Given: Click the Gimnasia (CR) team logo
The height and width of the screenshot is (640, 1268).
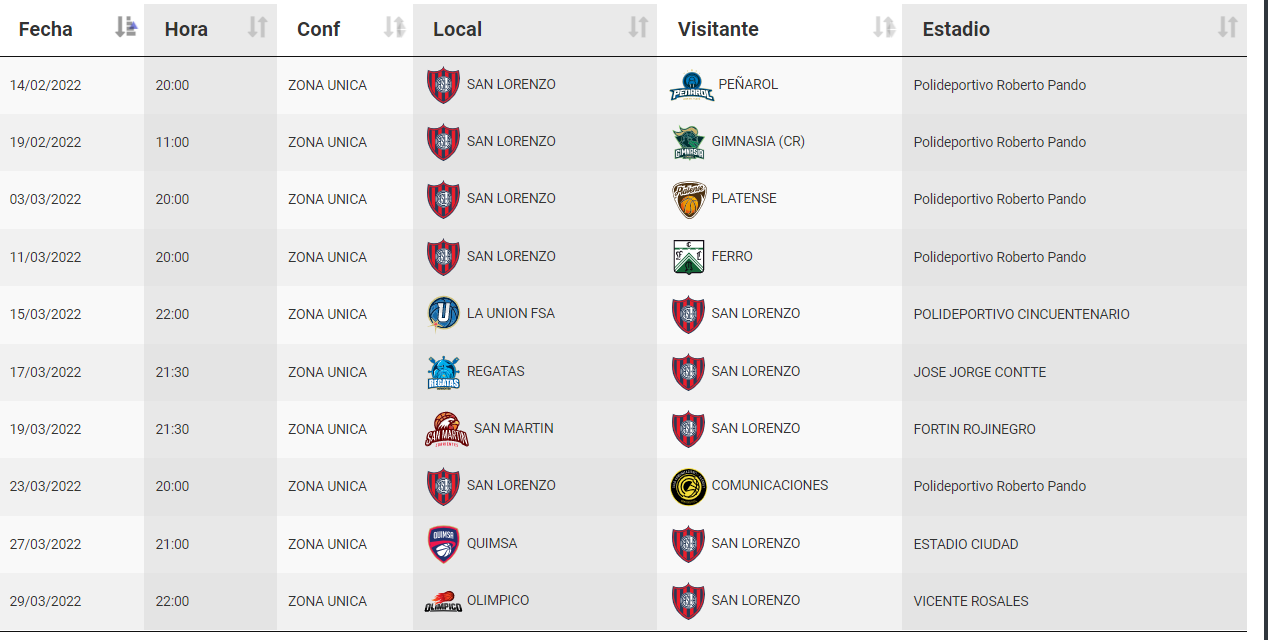Looking at the screenshot, I should pyautogui.click(x=689, y=143).
